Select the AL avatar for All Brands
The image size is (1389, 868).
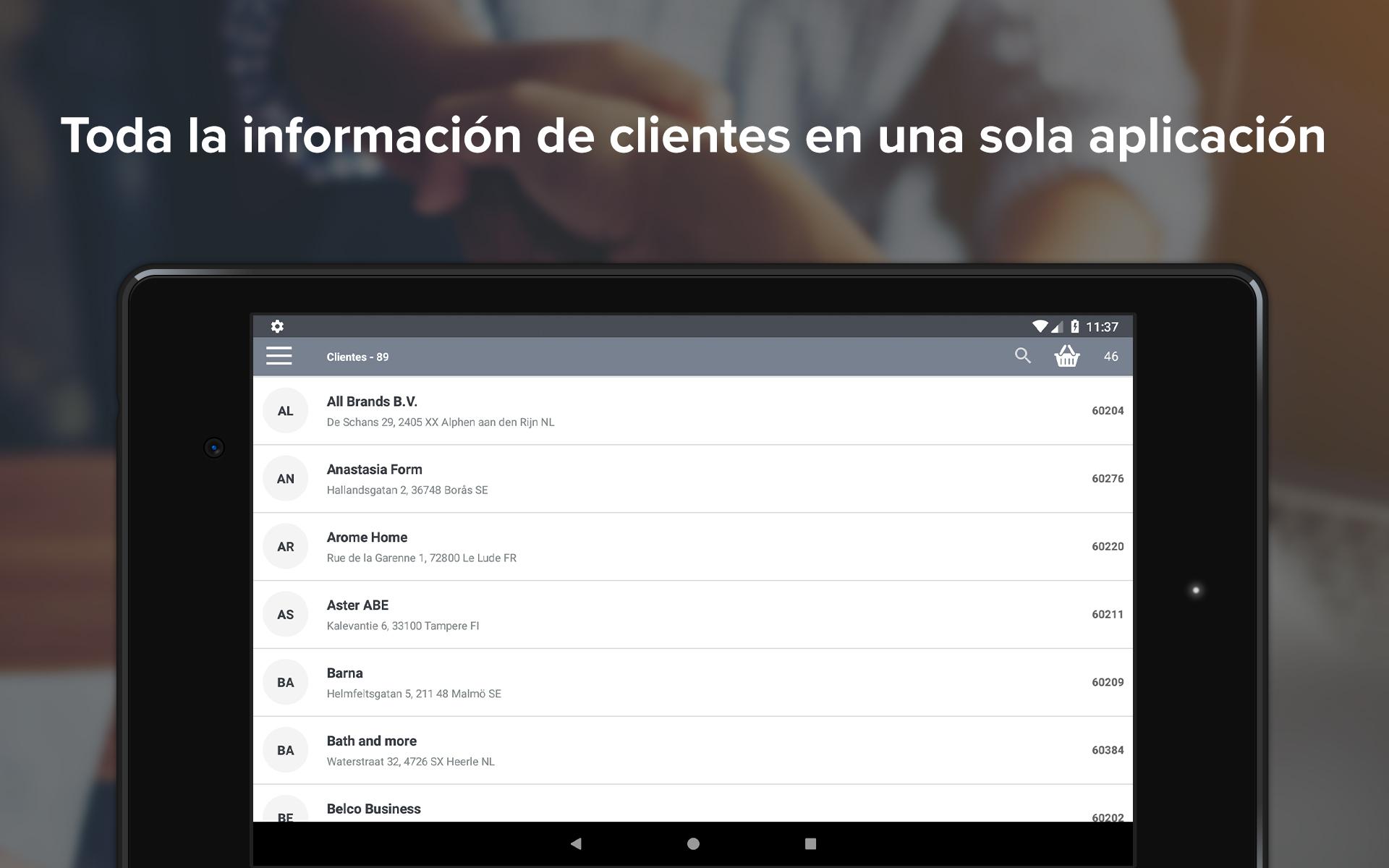pyautogui.click(x=286, y=410)
